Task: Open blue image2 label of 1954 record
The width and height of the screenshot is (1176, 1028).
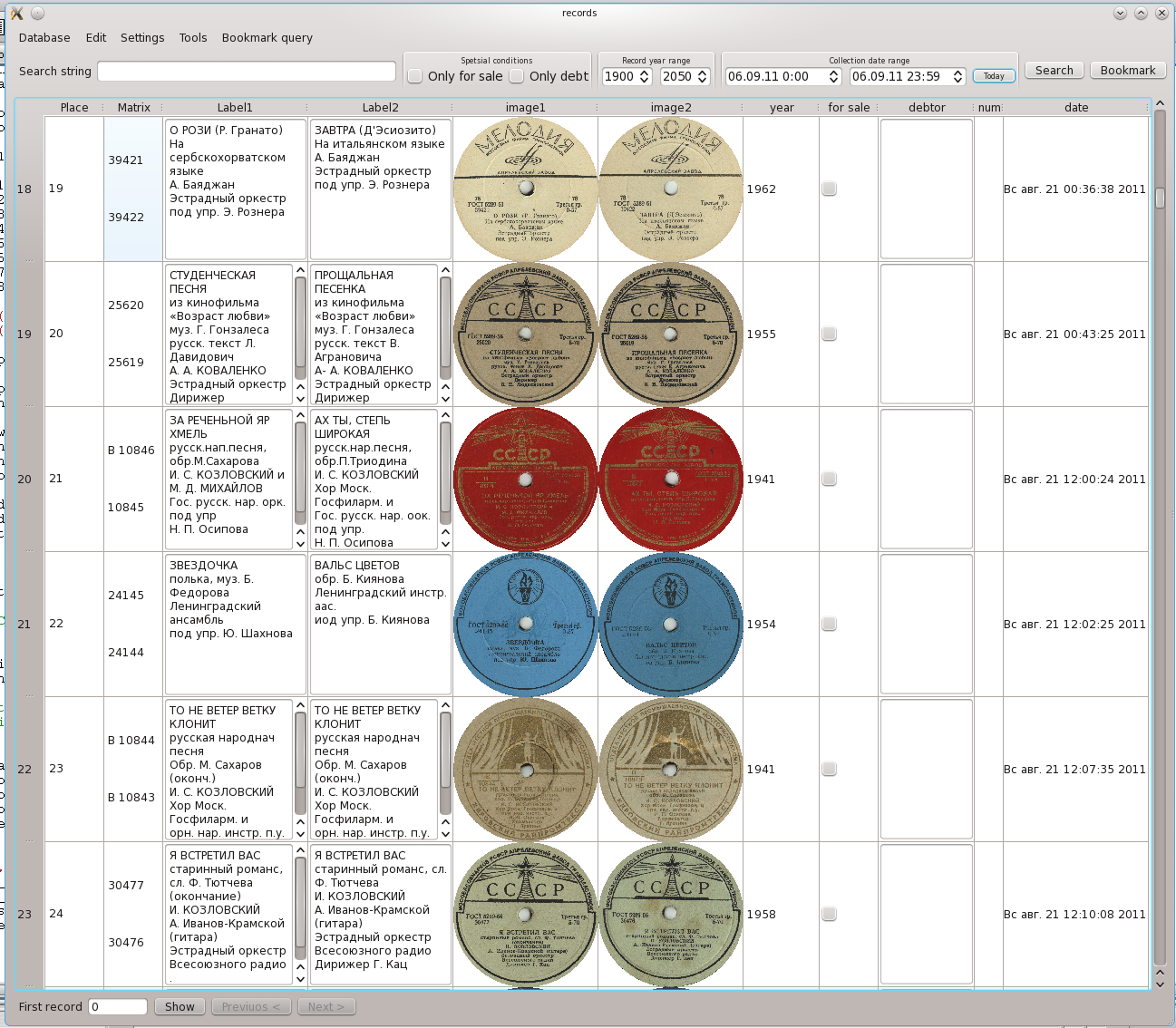Action: point(671,624)
